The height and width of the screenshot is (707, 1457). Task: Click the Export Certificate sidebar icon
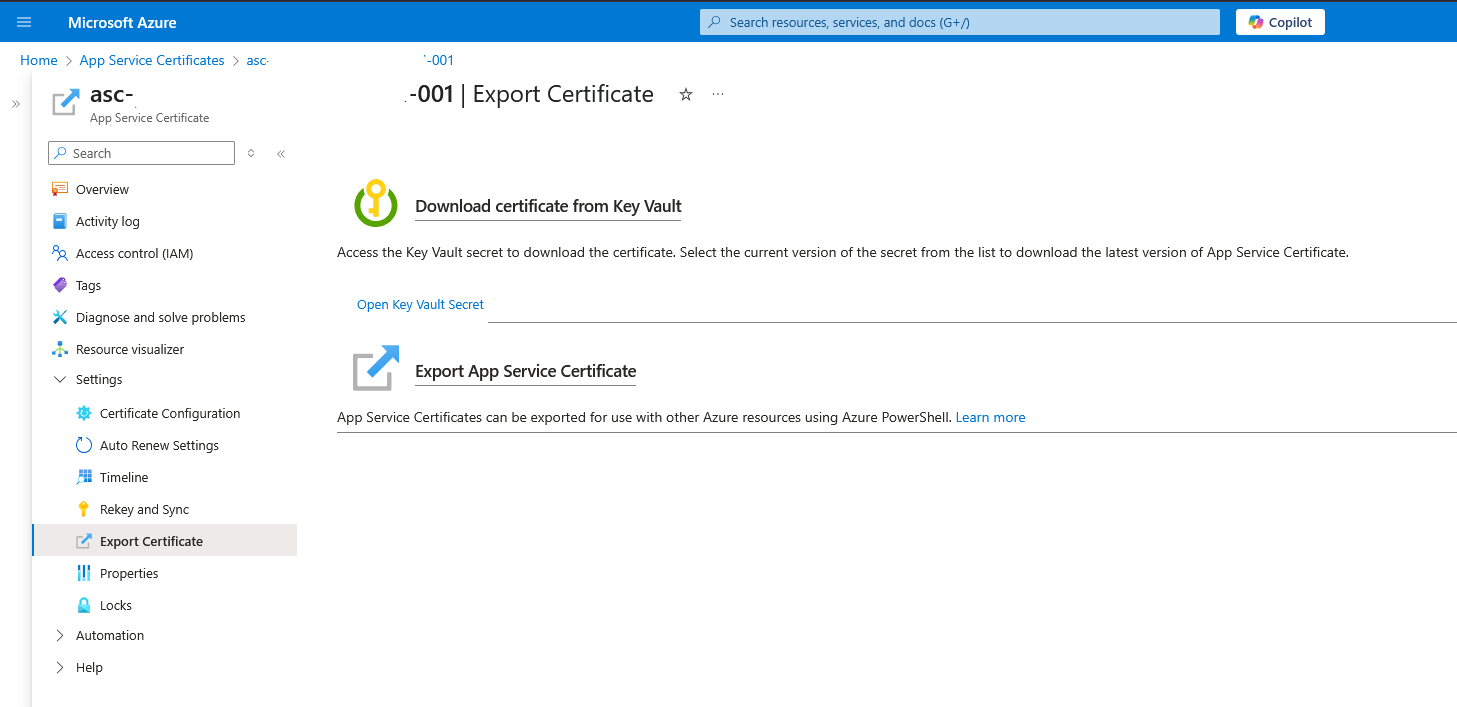[84, 541]
